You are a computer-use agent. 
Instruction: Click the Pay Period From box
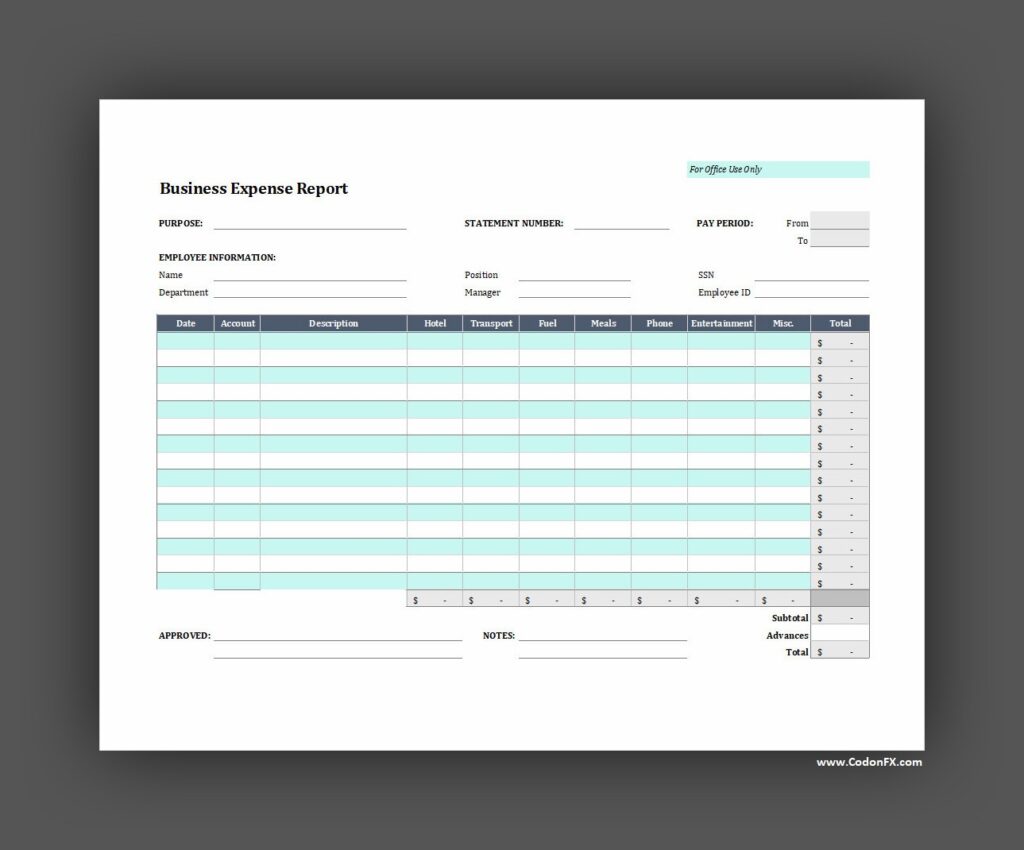tap(840, 222)
